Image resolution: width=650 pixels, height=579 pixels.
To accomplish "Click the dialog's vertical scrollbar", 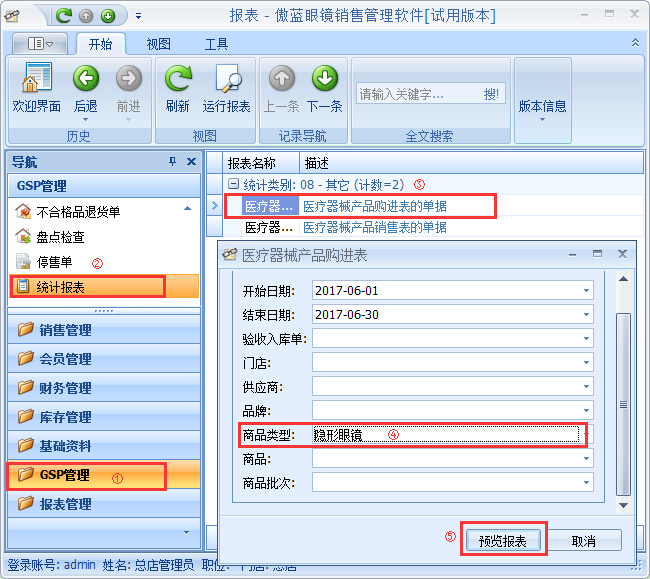I will pos(623,400).
